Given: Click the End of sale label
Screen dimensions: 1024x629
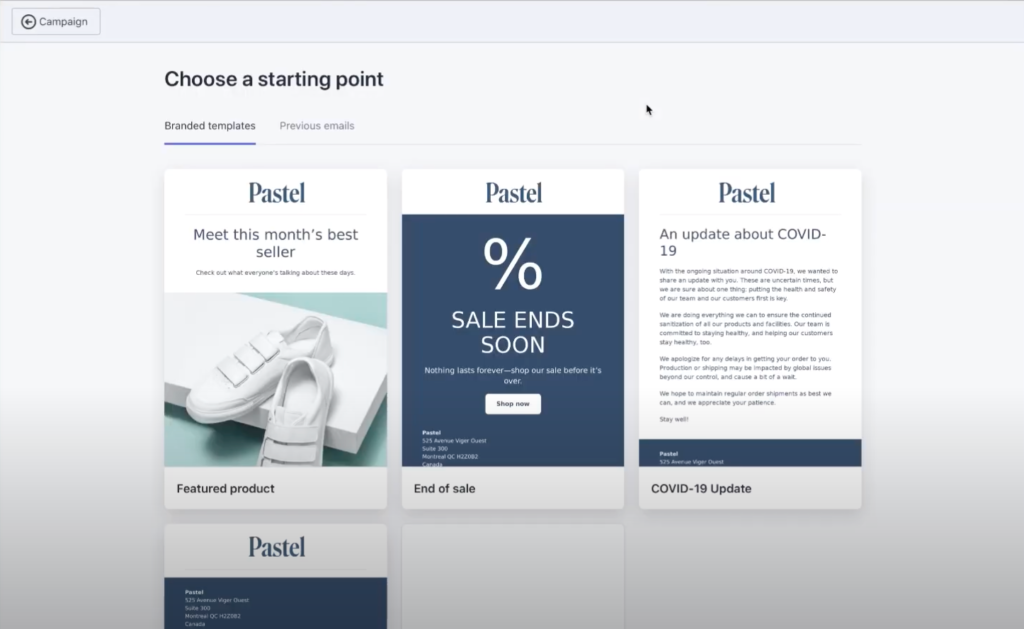Looking at the screenshot, I should pos(444,489).
